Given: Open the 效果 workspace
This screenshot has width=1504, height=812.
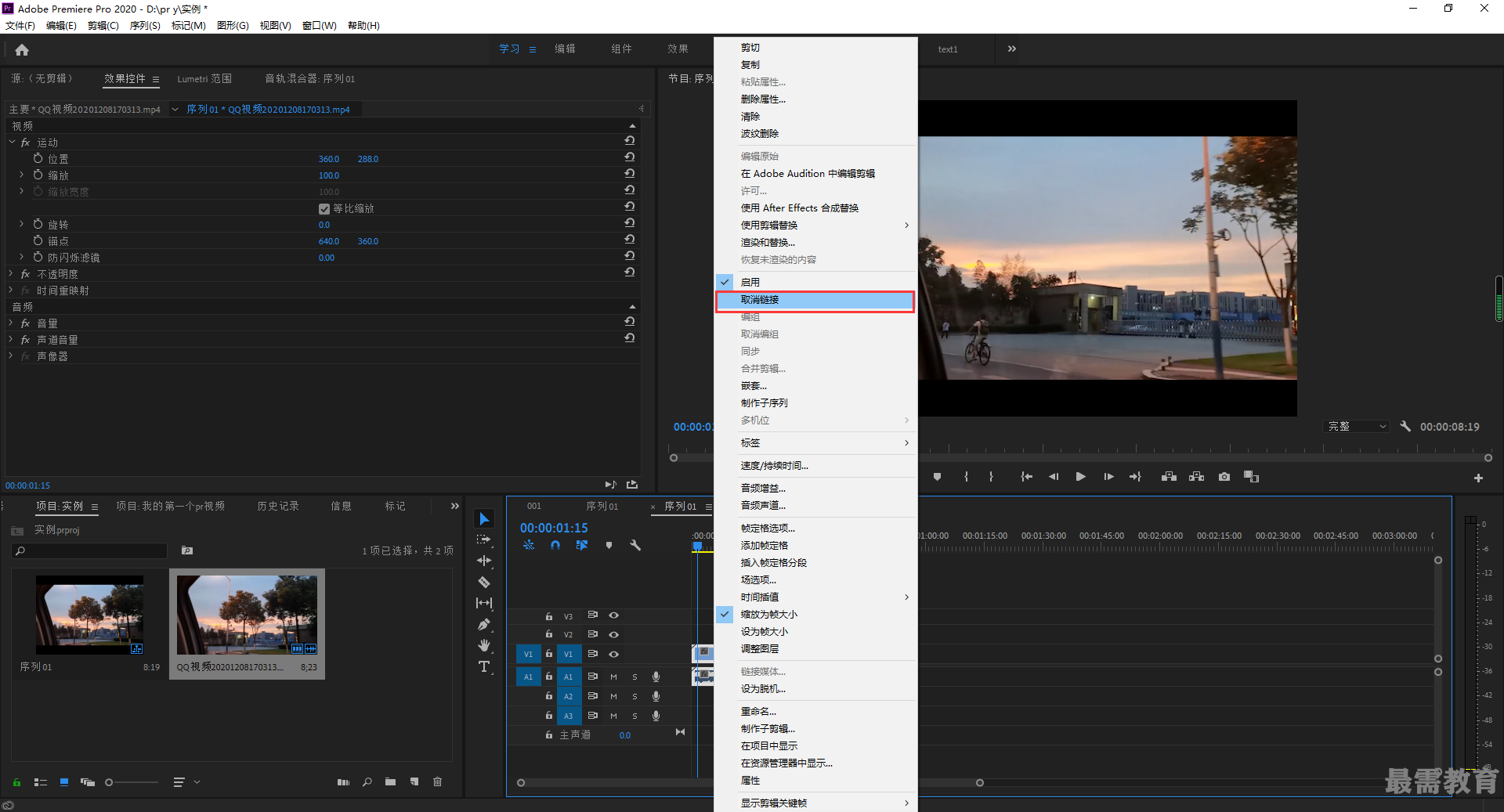Looking at the screenshot, I should pos(678,49).
